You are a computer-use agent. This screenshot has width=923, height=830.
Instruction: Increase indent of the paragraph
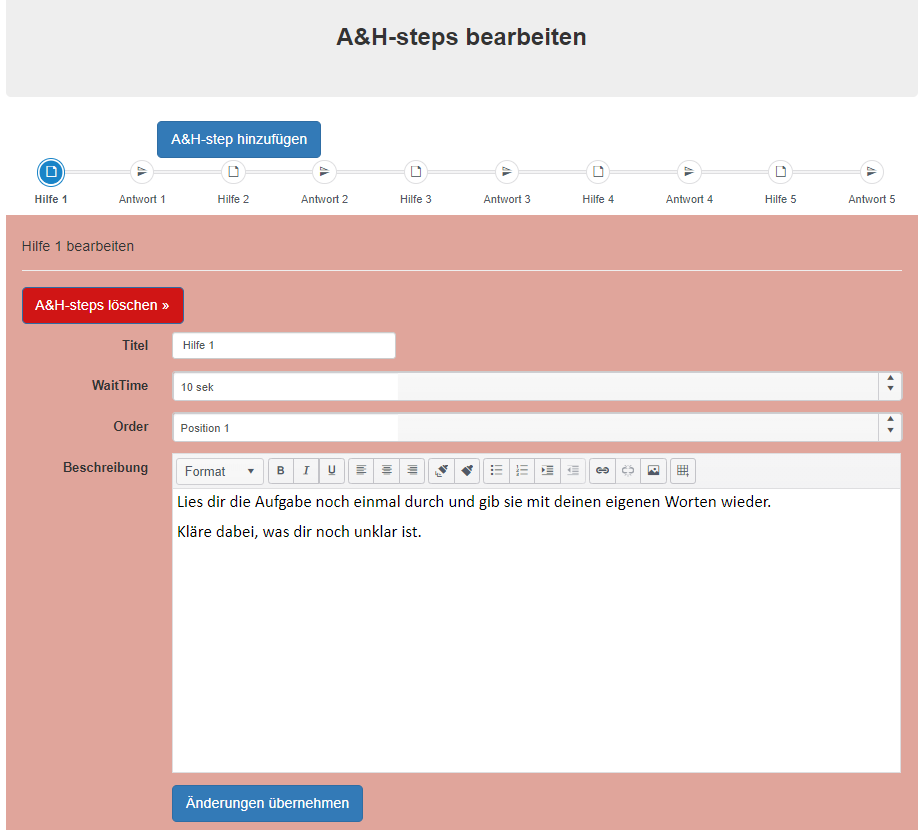[547, 471]
